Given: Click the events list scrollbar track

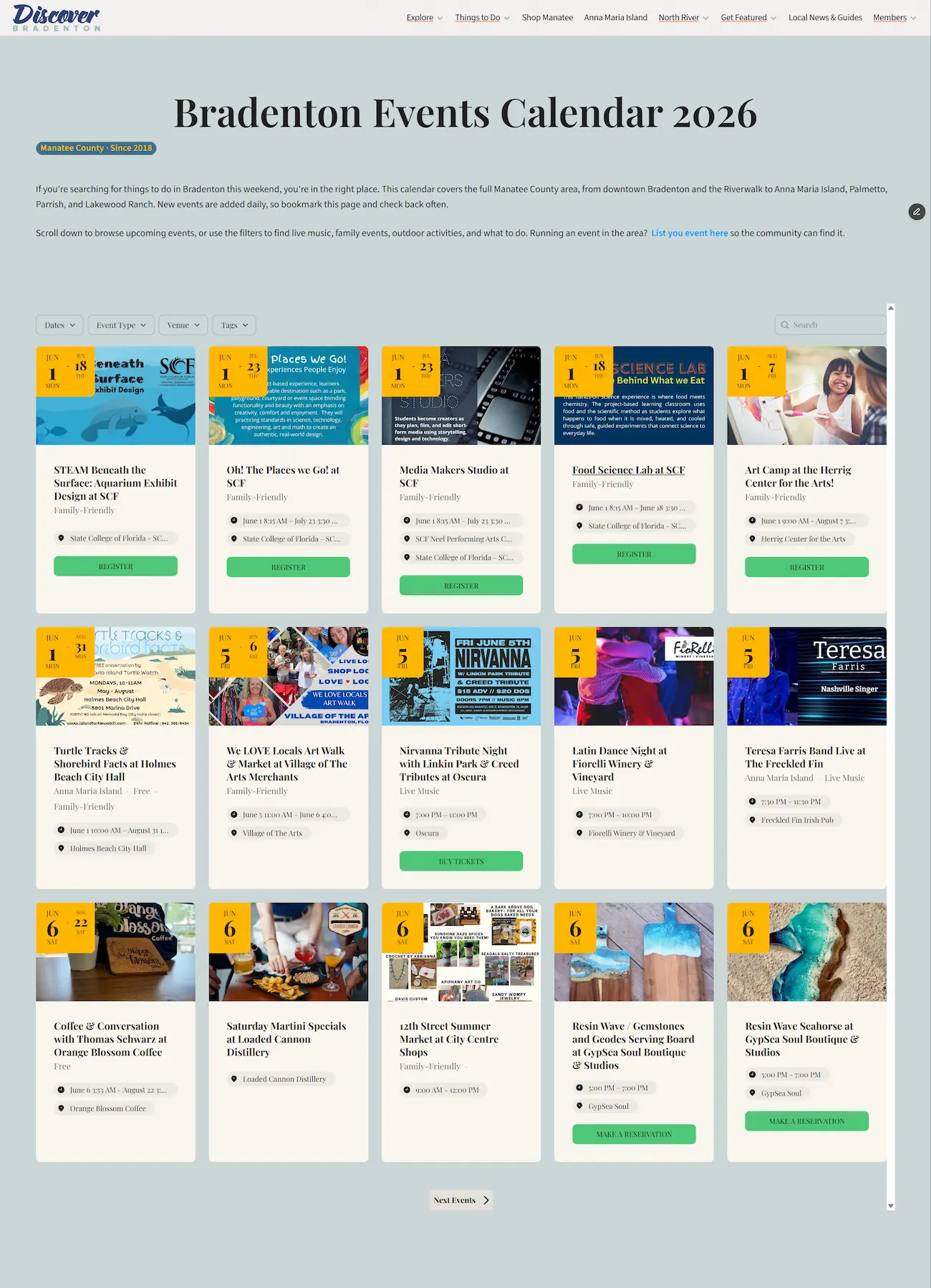Looking at the screenshot, I should [x=891, y=757].
